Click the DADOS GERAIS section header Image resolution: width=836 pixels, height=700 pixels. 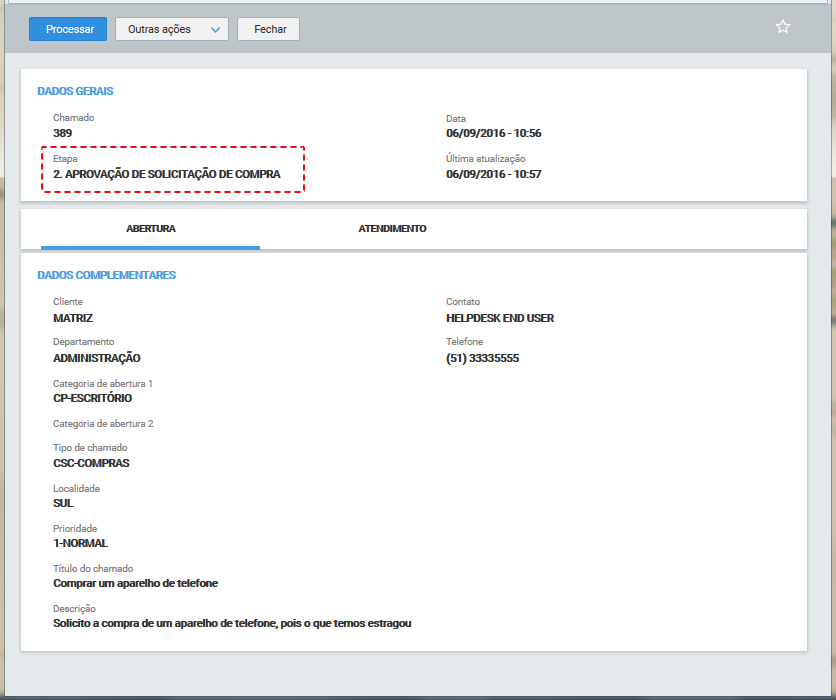coord(75,91)
